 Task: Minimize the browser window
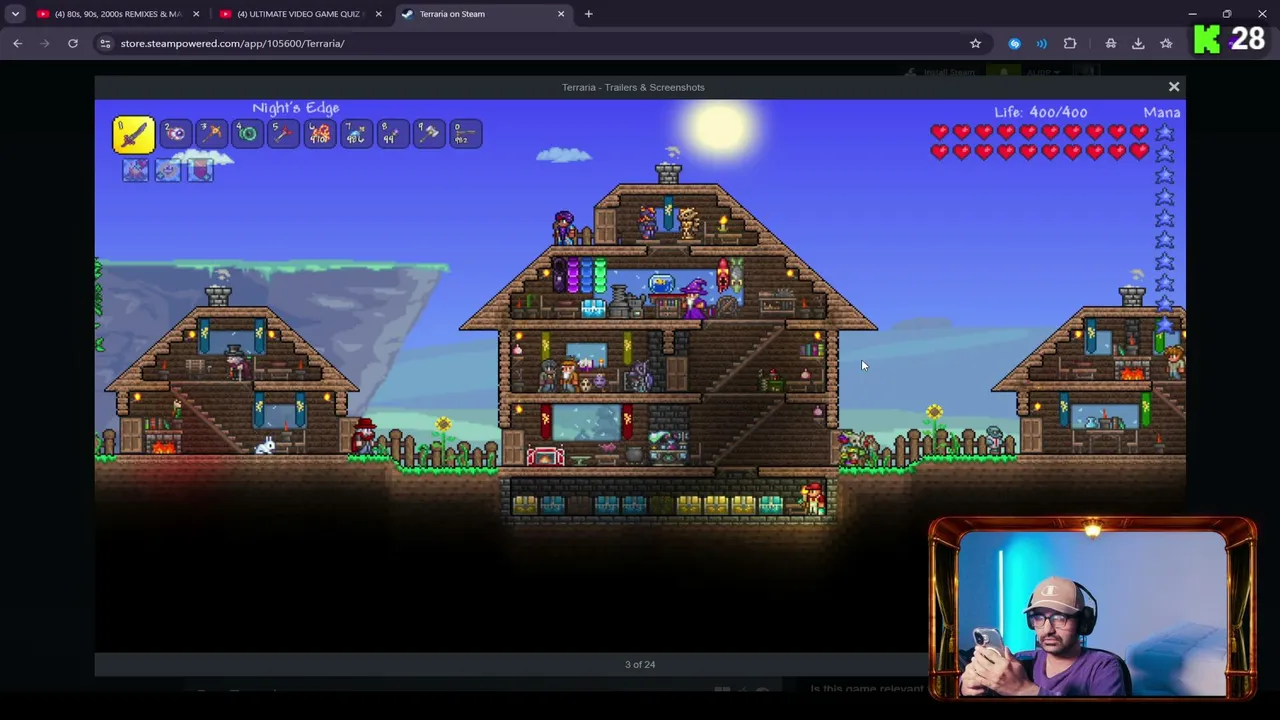click(1192, 14)
